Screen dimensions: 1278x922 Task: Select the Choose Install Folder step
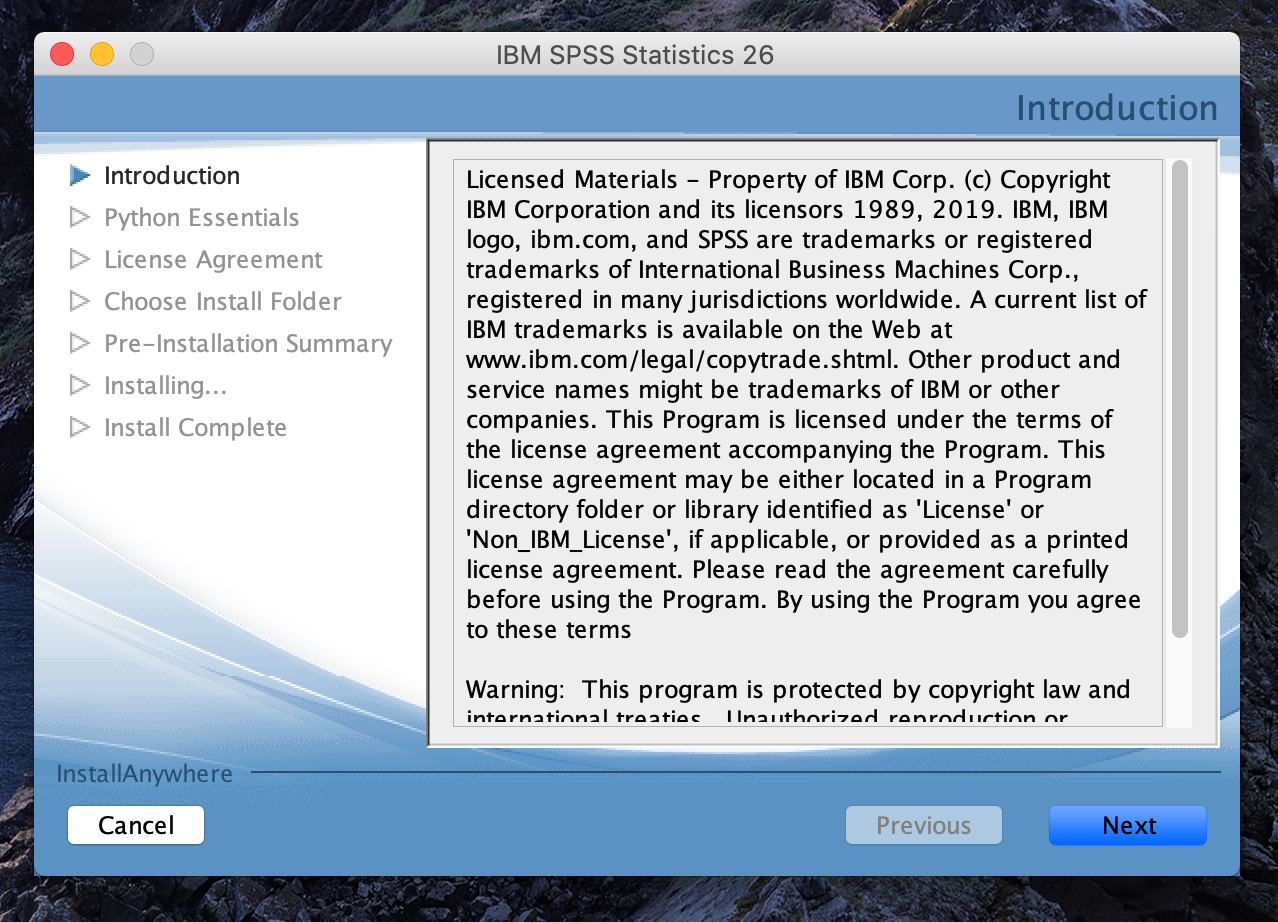[223, 302]
